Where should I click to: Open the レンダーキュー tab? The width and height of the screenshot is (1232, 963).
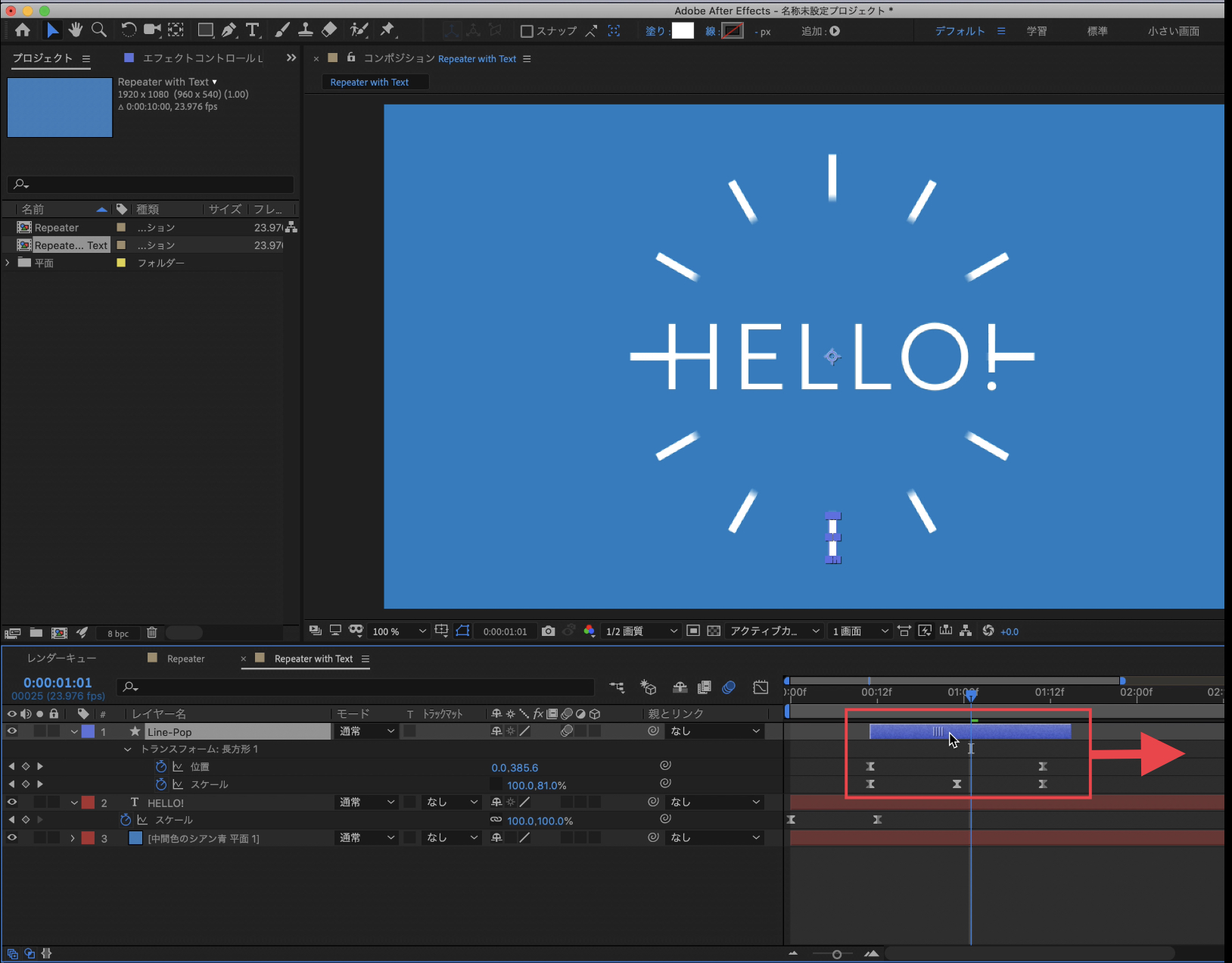pos(61,659)
